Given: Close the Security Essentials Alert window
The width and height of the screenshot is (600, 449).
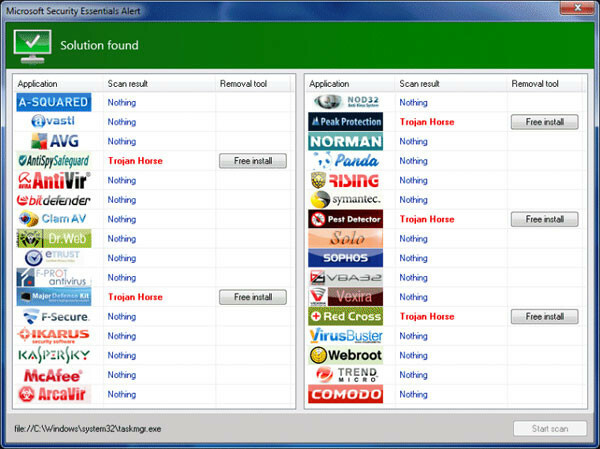Looking at the screenshot, I should (577, 8).
